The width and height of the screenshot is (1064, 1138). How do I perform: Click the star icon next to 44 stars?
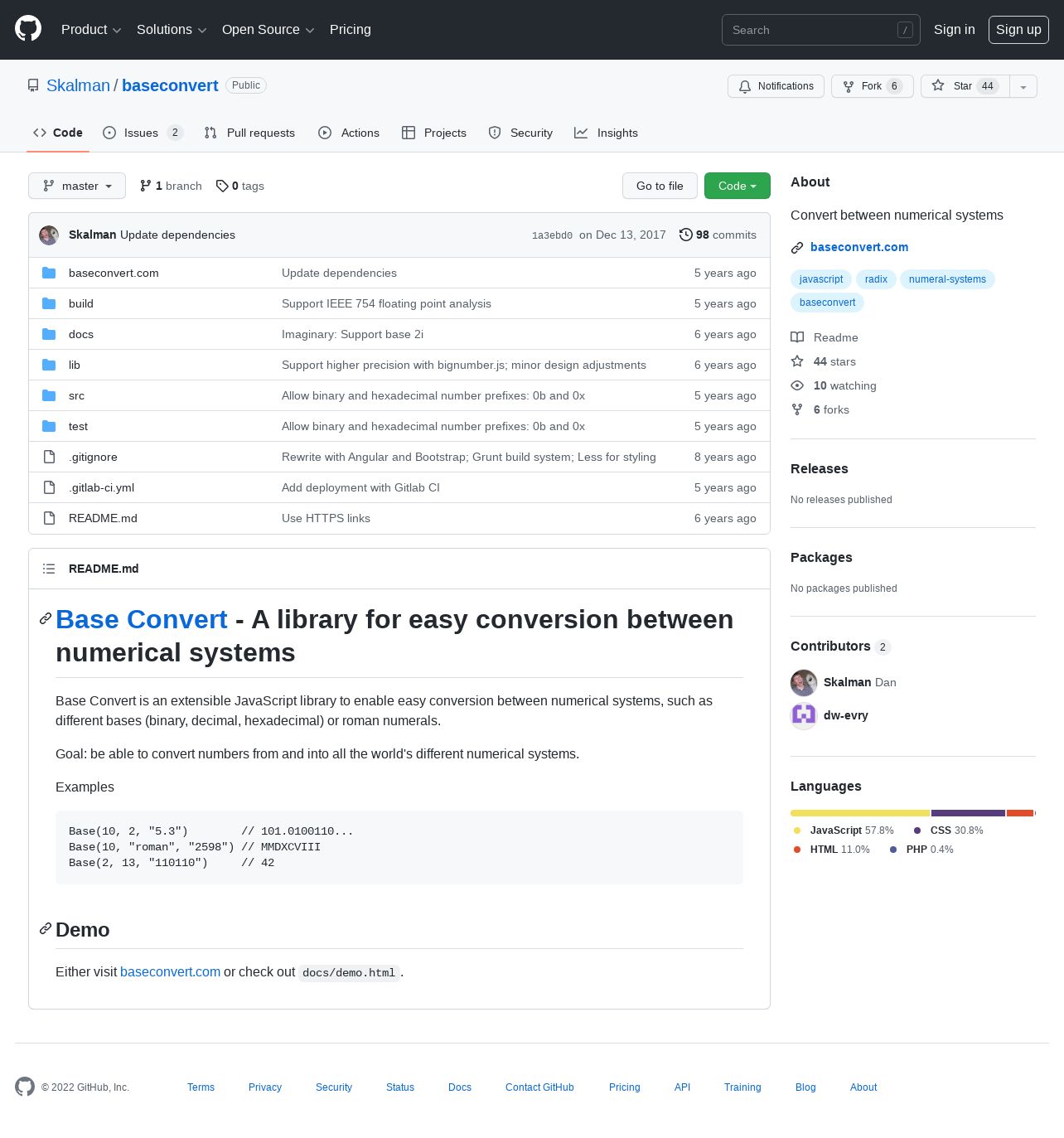(797, 361)
